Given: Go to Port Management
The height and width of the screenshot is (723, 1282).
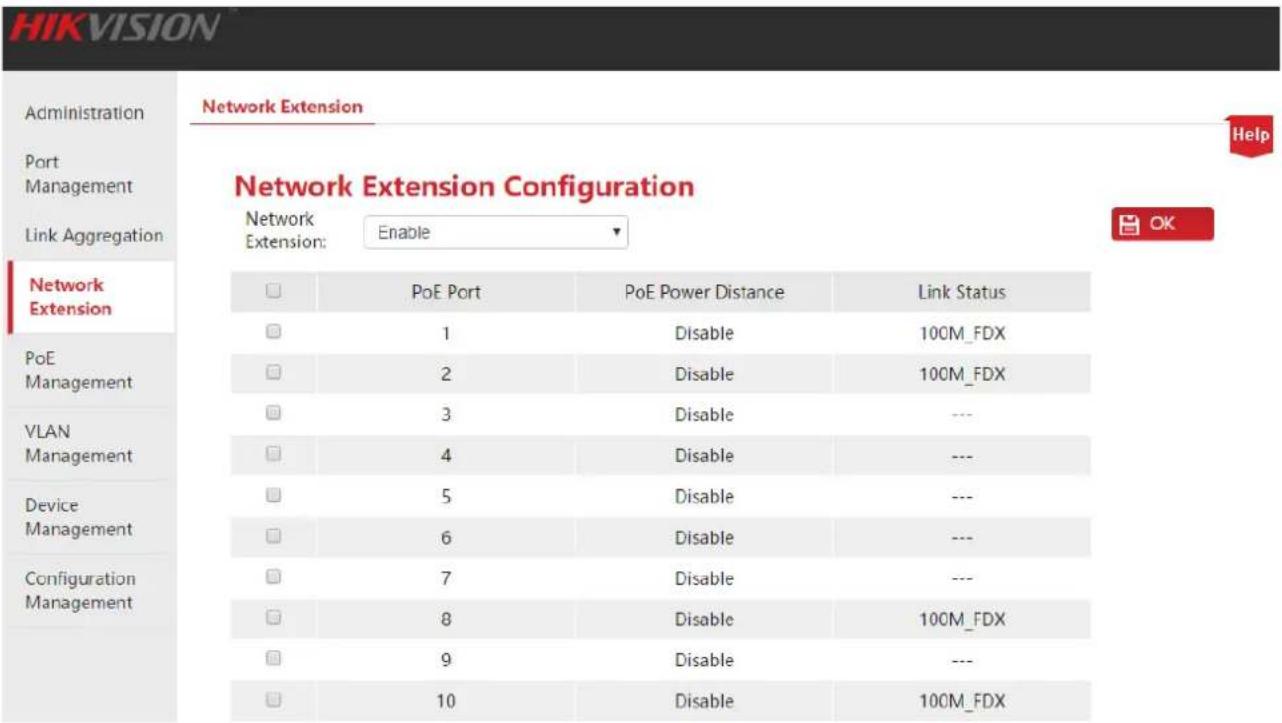Looking at the screenshot, I should [78, 174].
